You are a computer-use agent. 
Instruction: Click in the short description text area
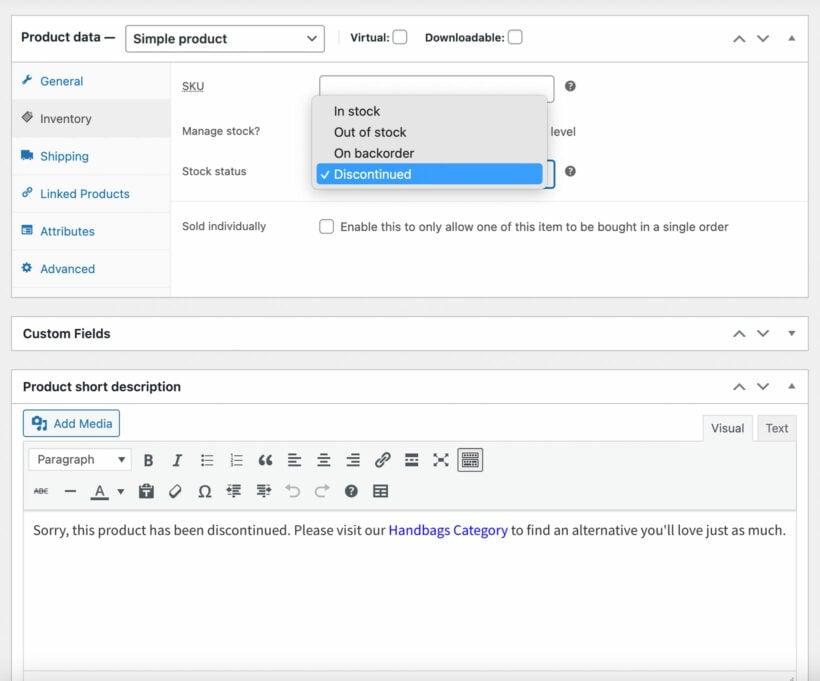click(409, 591)
